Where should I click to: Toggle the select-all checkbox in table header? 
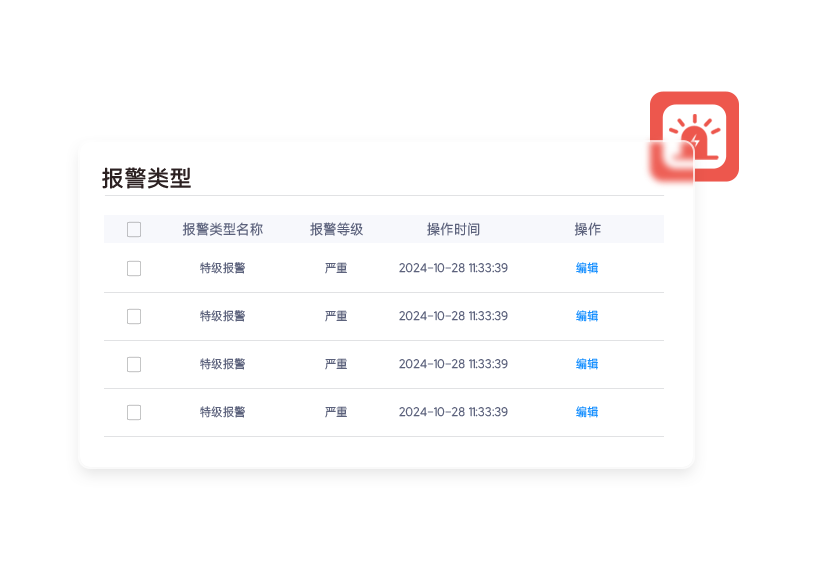click(134, 230)
